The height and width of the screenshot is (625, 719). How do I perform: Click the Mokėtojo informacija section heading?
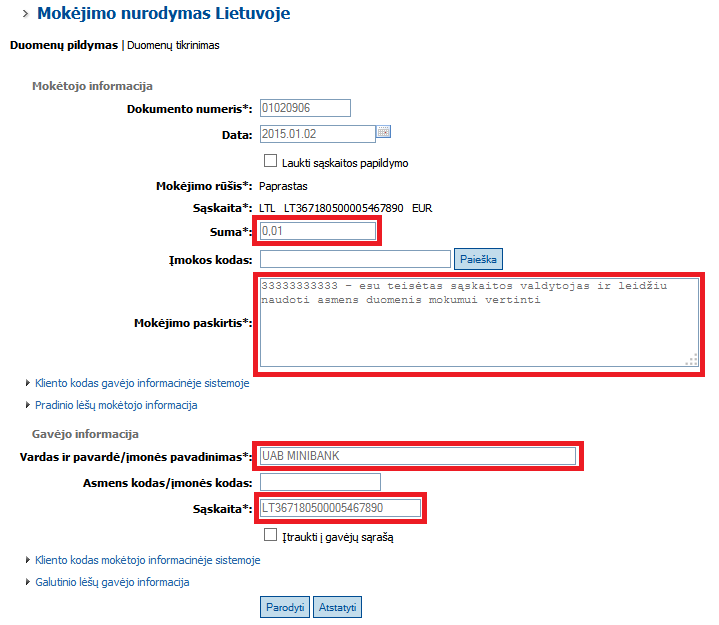[92, 86]
